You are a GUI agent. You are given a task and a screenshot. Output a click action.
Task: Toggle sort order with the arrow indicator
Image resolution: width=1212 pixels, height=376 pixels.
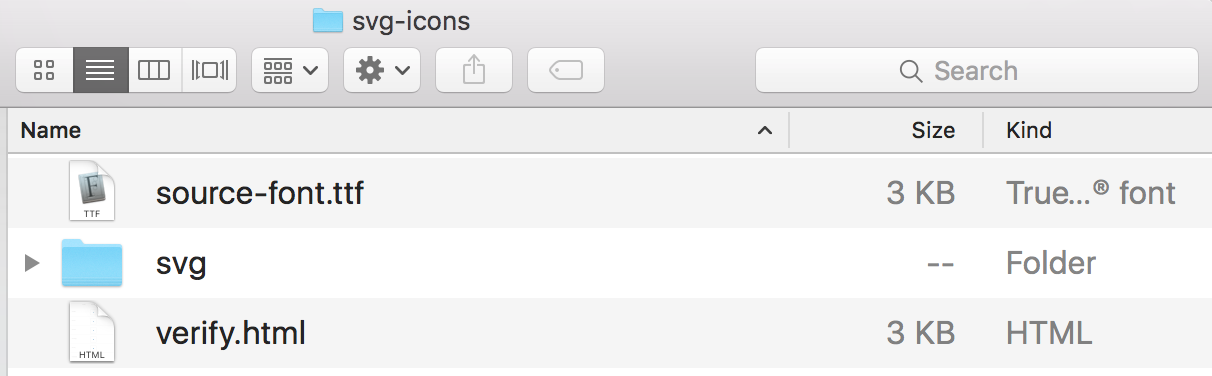click(765, 130)
